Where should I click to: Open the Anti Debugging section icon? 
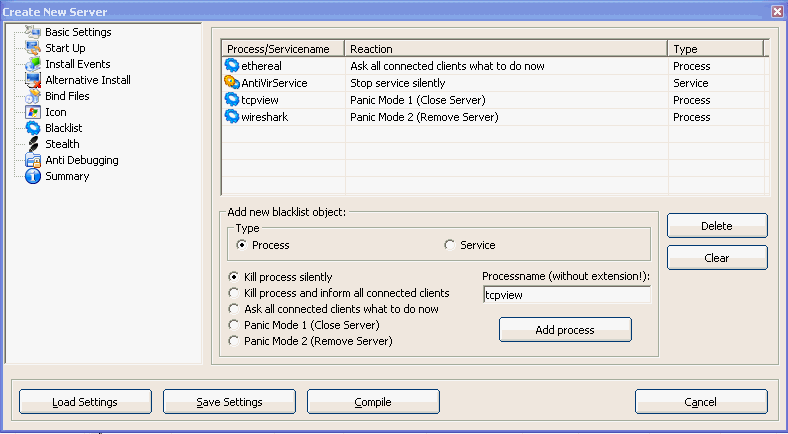coord(33,160)
